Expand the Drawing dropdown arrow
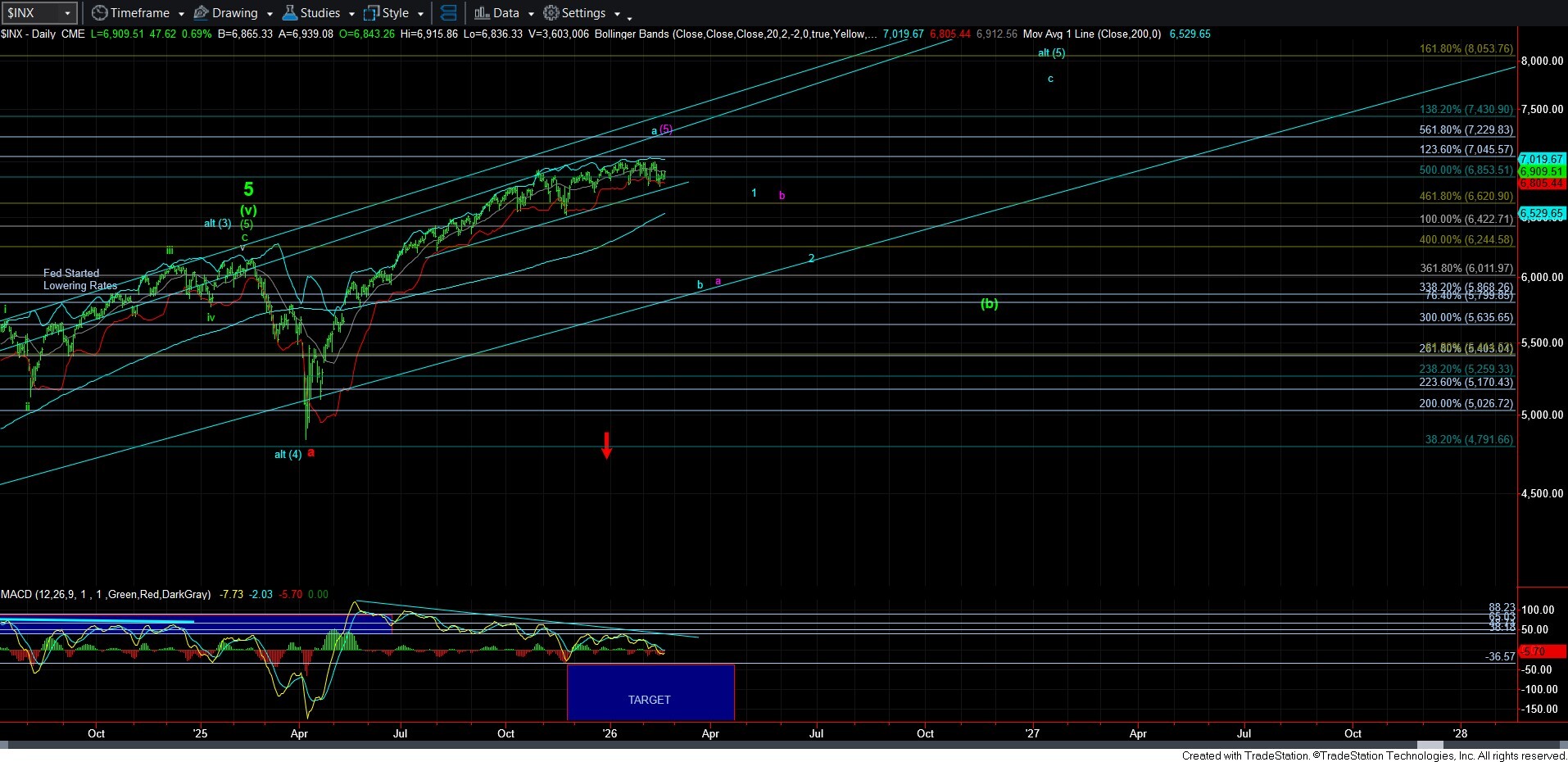This screenshot has width=1568, height=762. pyautogui.click(x=270, y=14)
